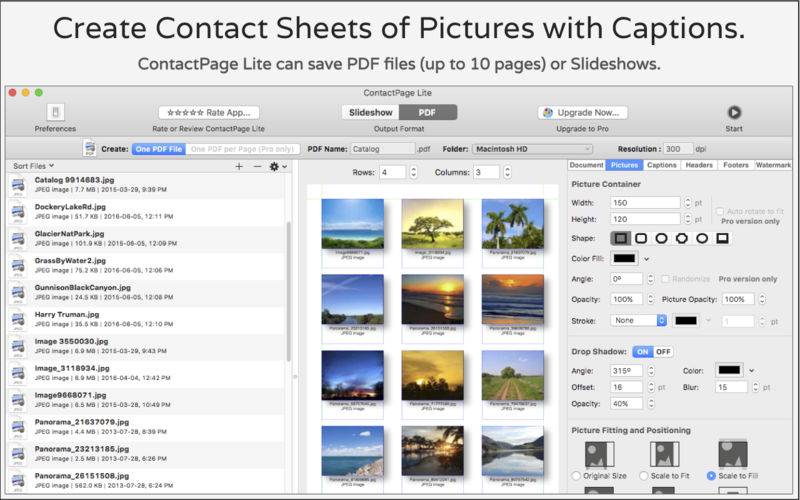Click the PDF Name field

383,149
